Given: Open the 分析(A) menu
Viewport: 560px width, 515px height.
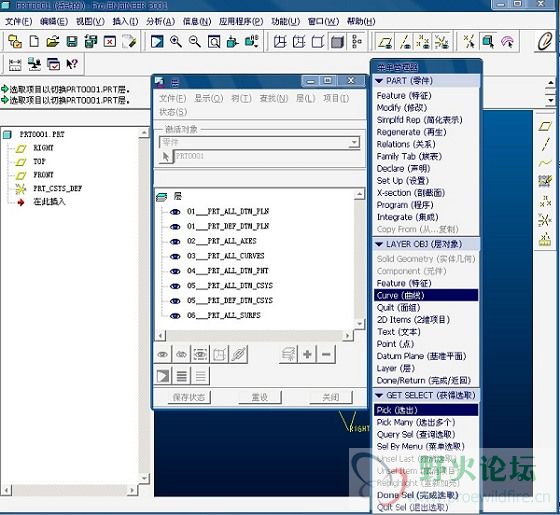Looking at the screenshot, I should pyautogui.click(x=160, y=21).
